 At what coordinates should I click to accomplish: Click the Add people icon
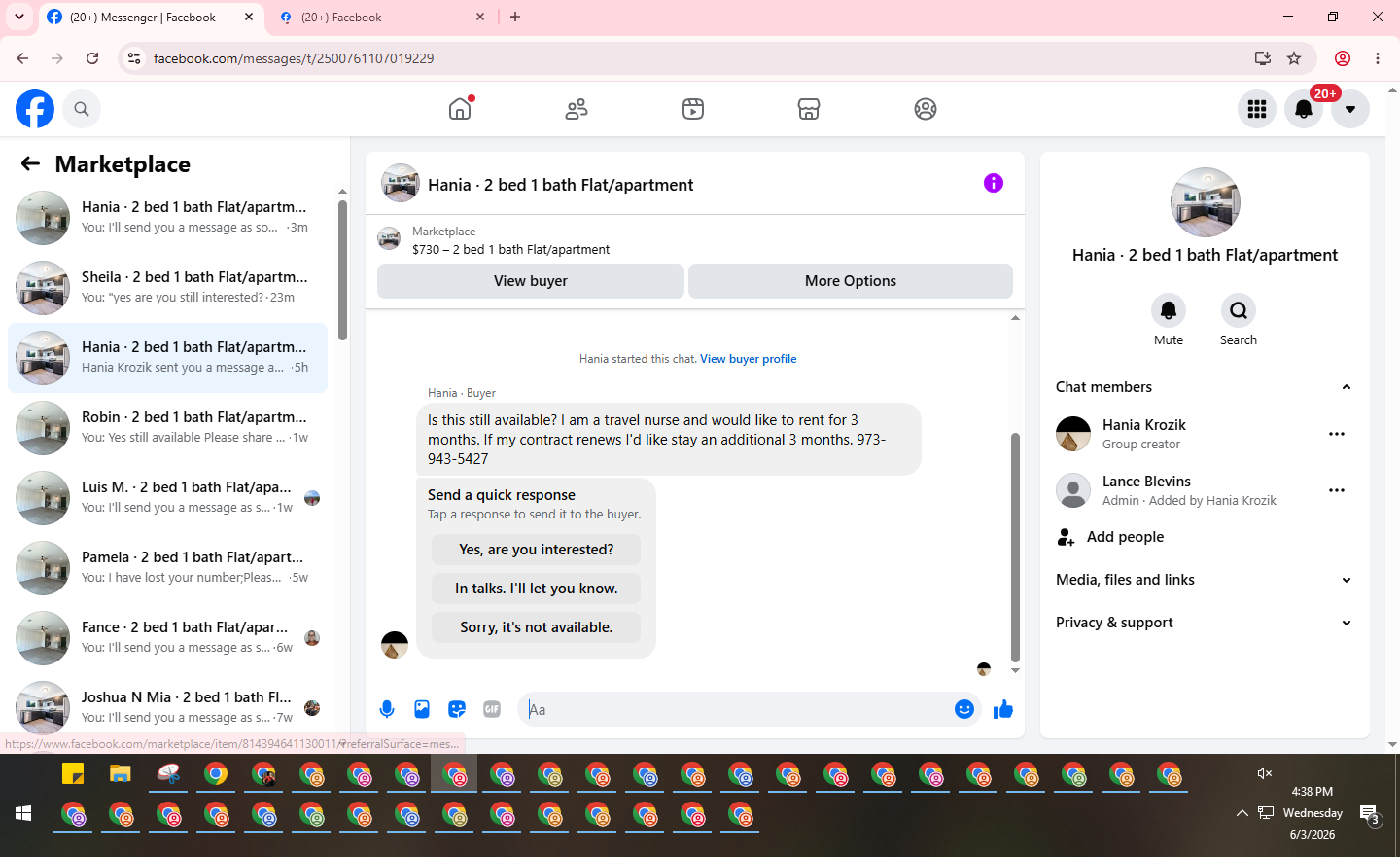pos(1067,537)
